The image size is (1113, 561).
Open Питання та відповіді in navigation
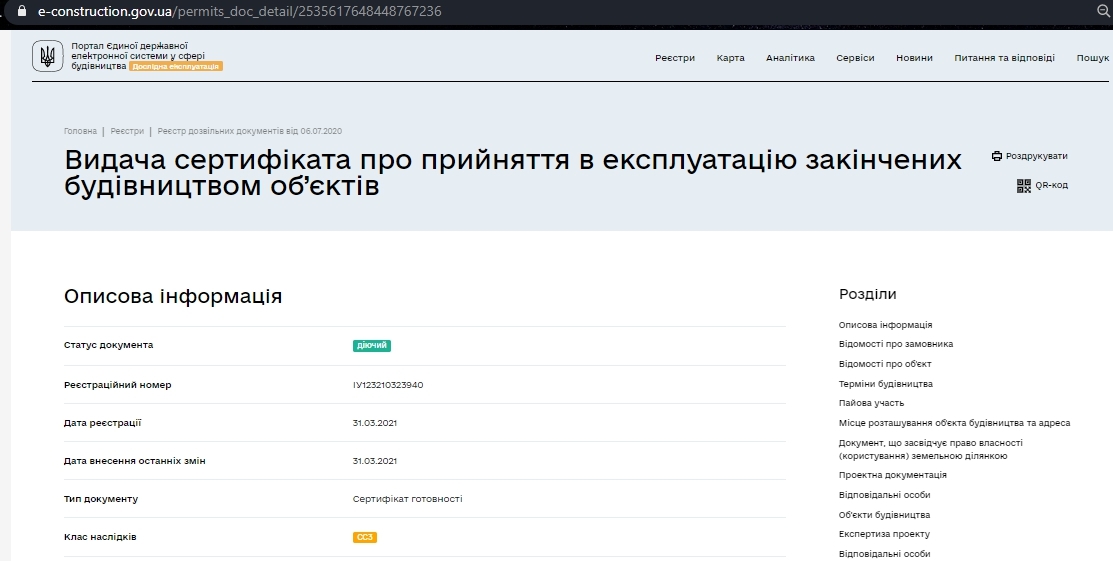tap(1004, 58)
